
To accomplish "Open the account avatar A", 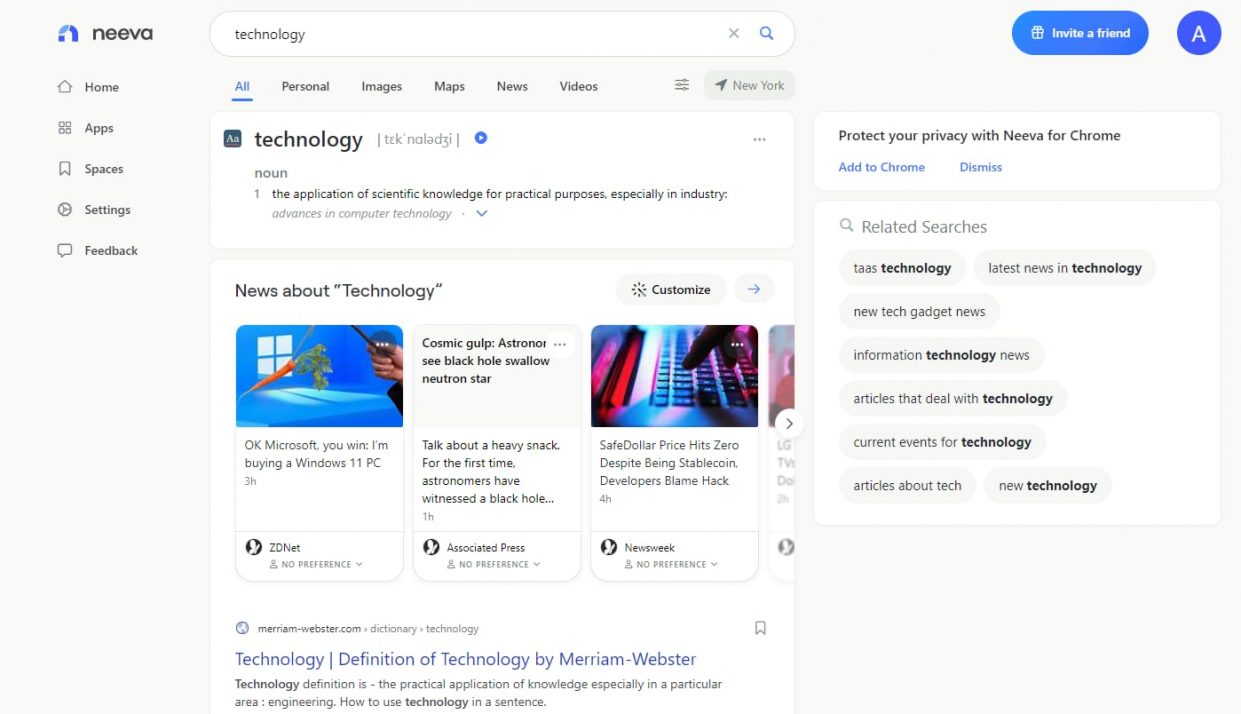I will point(1199,34).
